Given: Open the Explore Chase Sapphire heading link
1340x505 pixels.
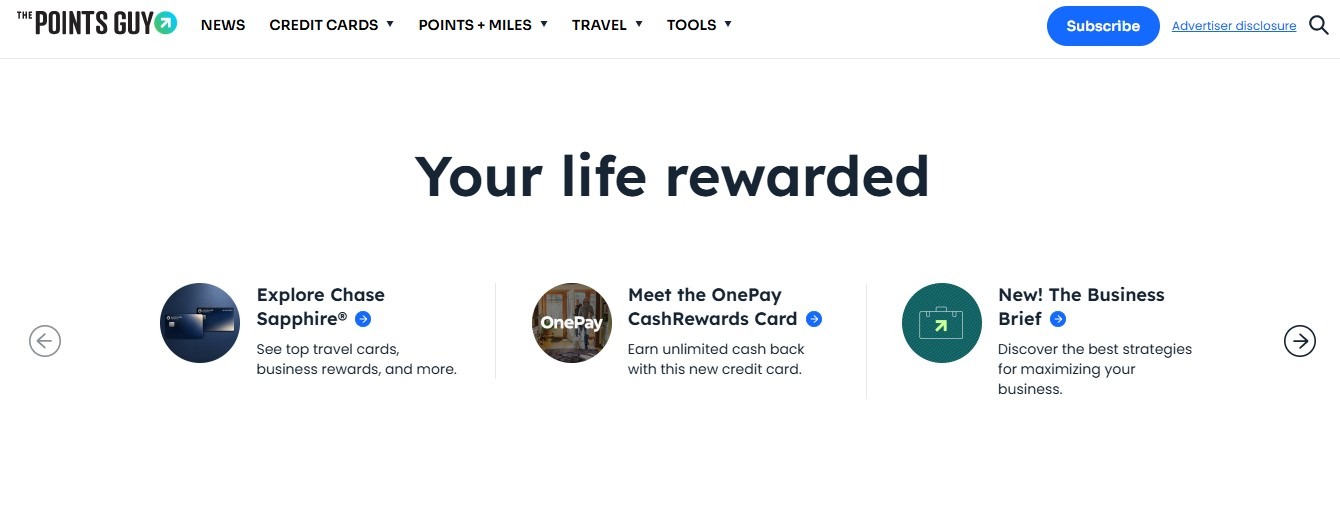Looking at the screenshot, I should click(320, 295).
